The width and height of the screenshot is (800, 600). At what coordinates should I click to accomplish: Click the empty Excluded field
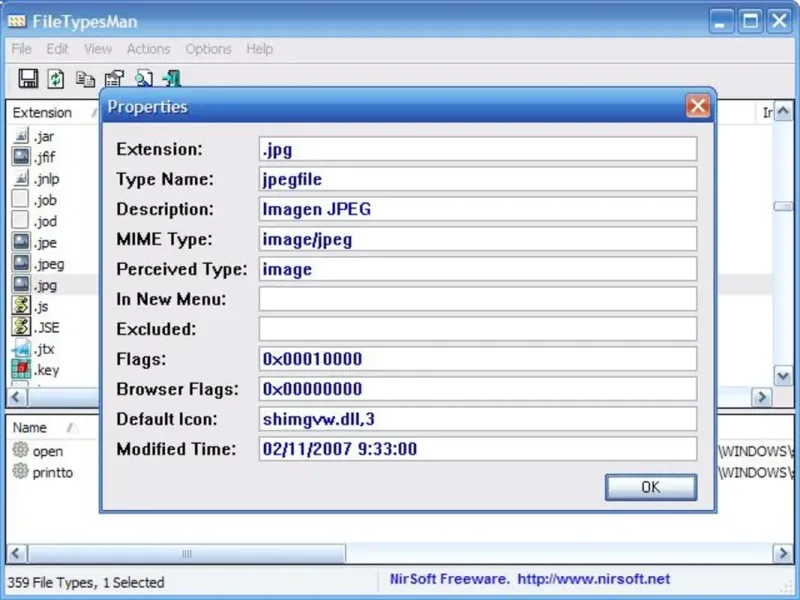tap(478, 329)
